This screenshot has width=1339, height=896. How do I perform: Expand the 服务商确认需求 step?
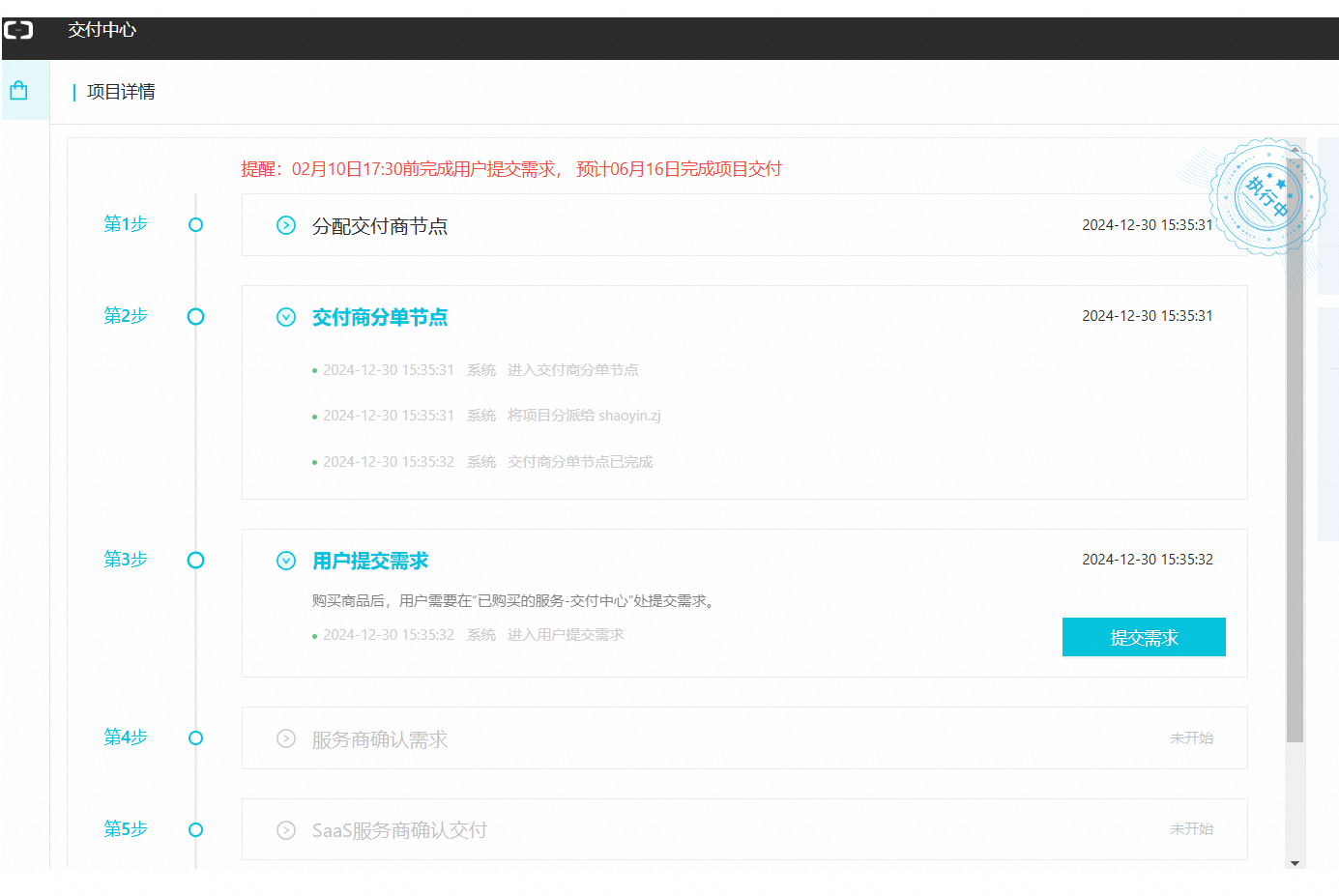click(286, 738)
